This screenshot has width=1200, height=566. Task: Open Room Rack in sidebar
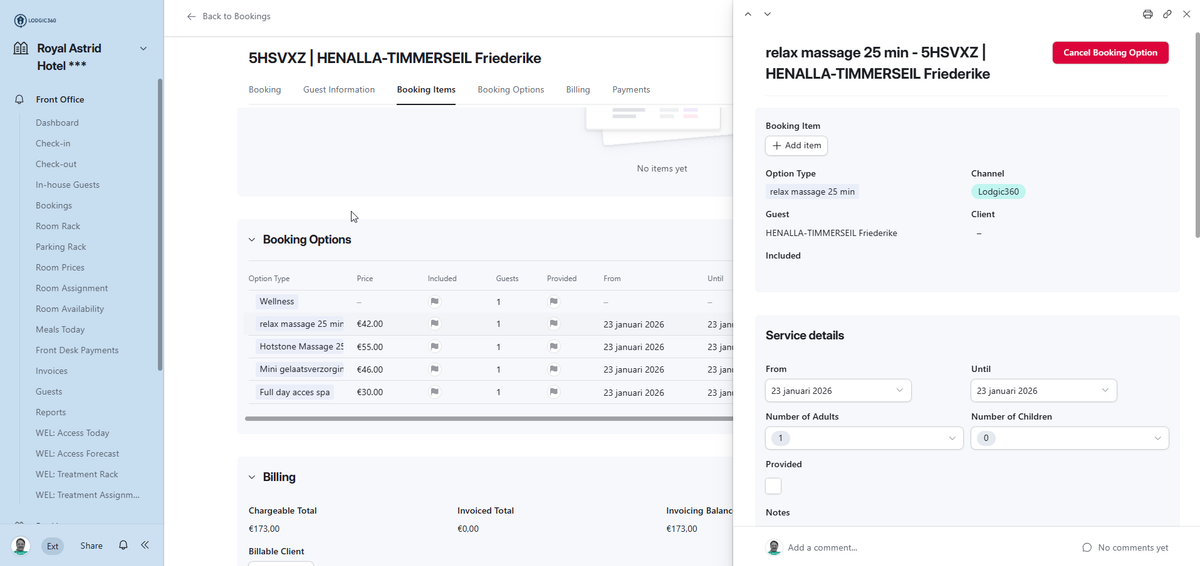coord(58,226)
